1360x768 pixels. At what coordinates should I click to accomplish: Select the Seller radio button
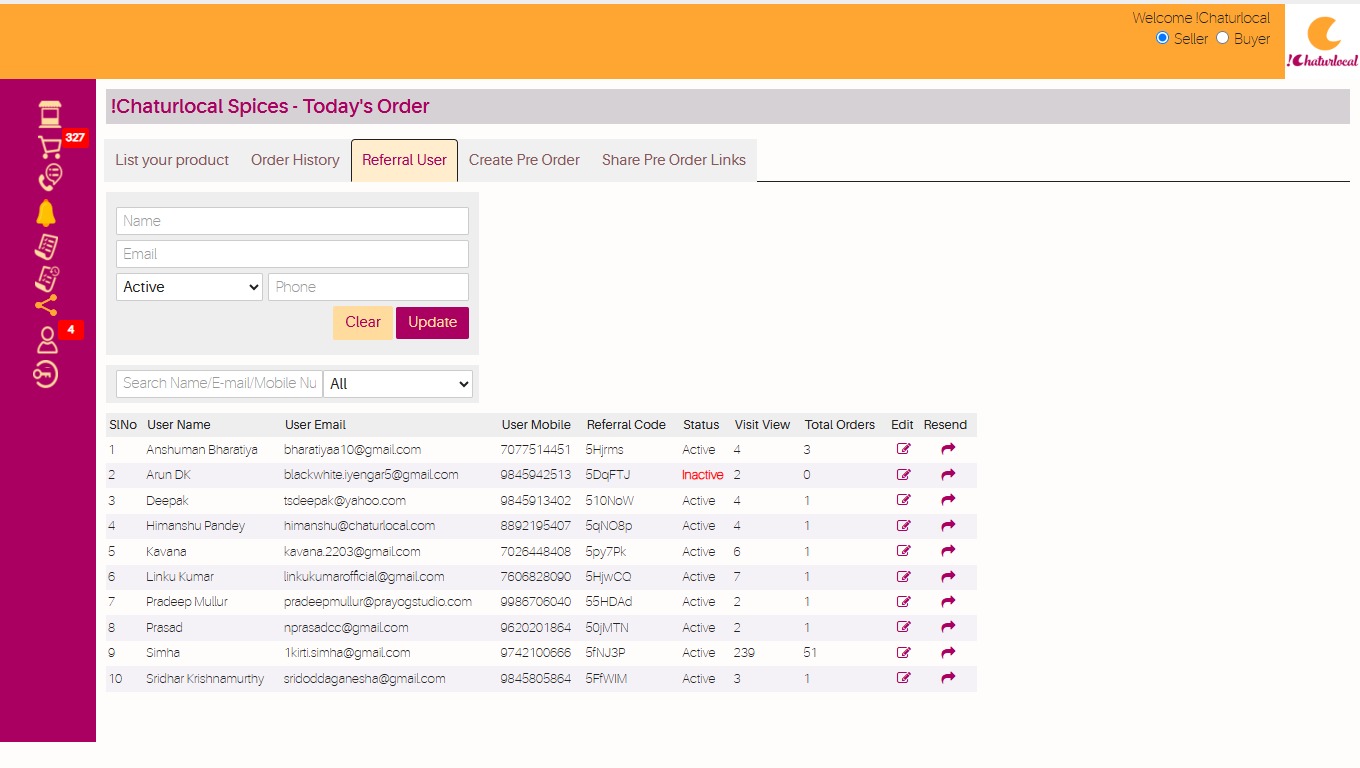1162,38
